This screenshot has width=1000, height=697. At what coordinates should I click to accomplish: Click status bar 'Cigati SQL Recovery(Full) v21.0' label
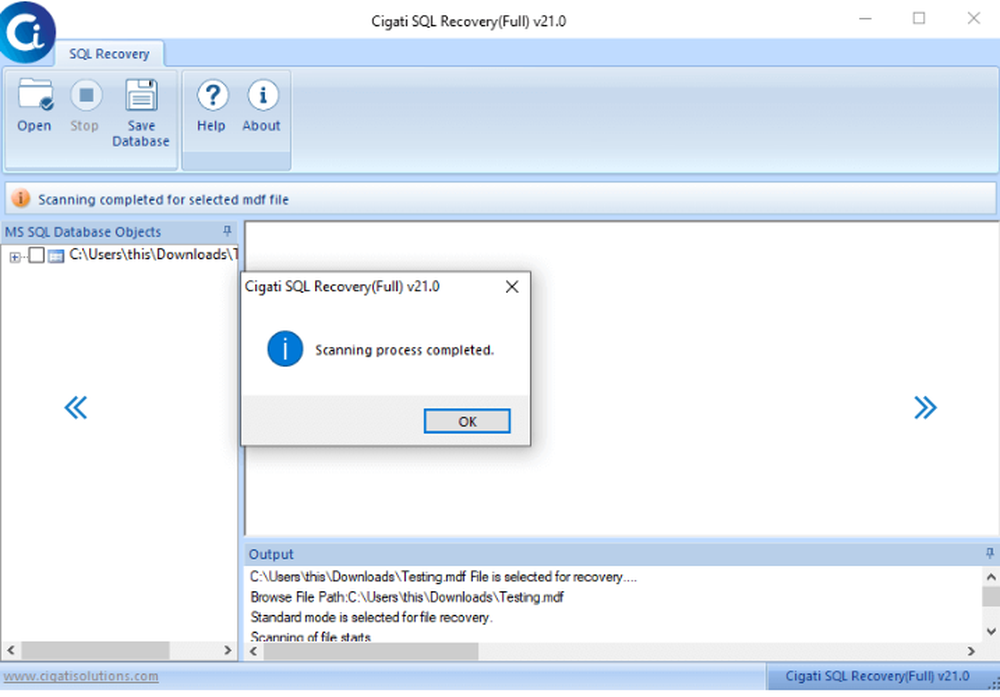pos(877,676)
